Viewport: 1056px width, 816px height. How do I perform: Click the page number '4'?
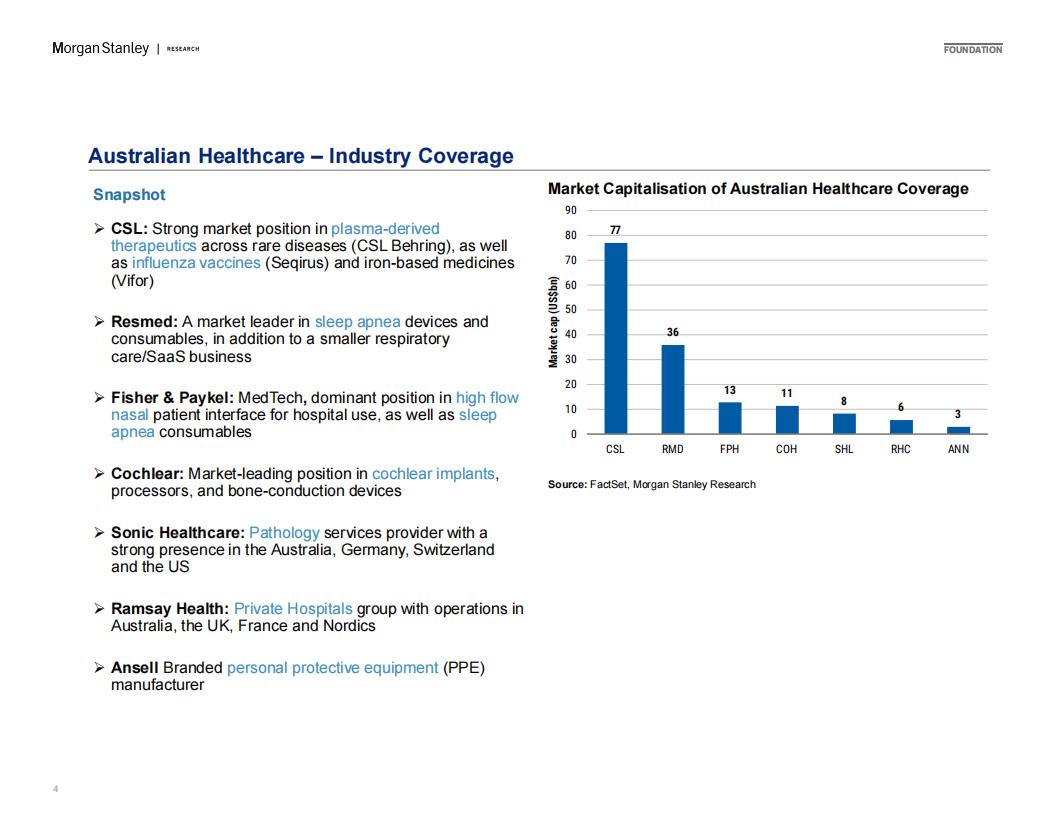pos(56,788)
